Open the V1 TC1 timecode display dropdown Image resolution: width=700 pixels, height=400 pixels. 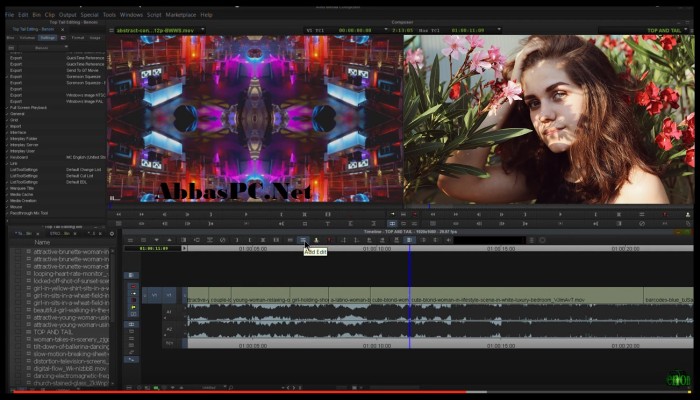386,30
